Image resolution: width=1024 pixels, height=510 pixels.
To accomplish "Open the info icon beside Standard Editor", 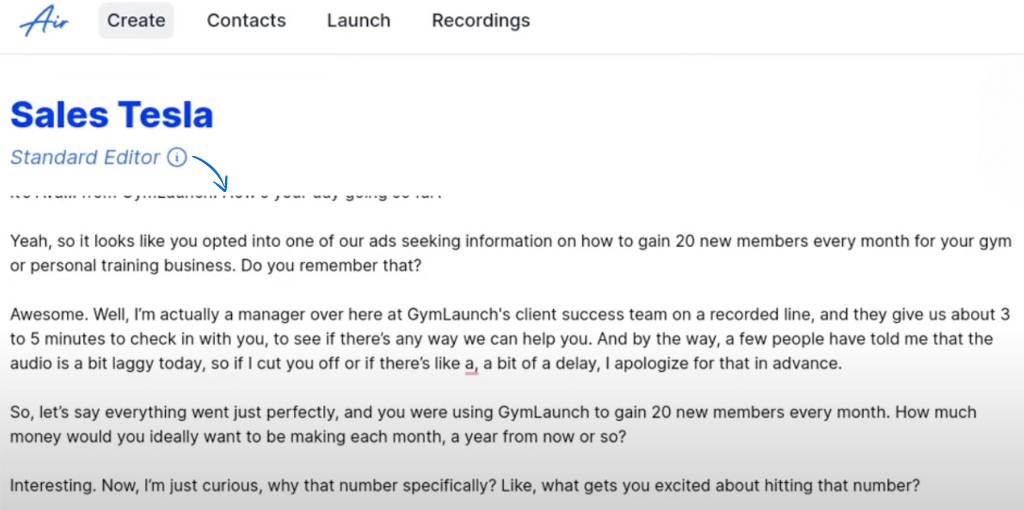I will (177, 157).
